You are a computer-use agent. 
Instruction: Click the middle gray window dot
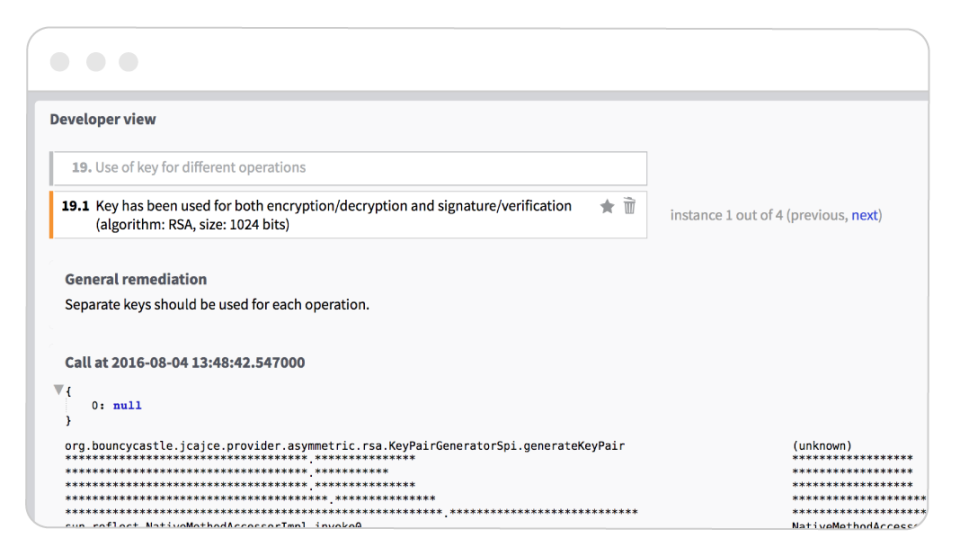tap(95, 62)
